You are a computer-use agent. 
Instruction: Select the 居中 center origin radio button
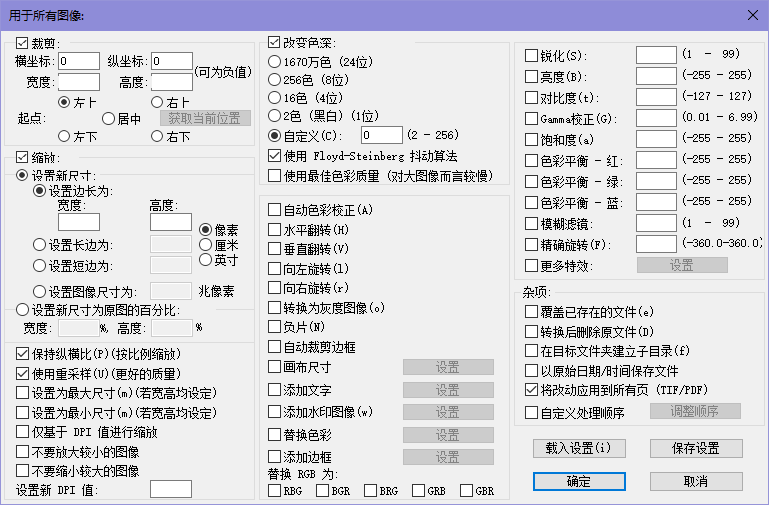click(x=109, y=119)
